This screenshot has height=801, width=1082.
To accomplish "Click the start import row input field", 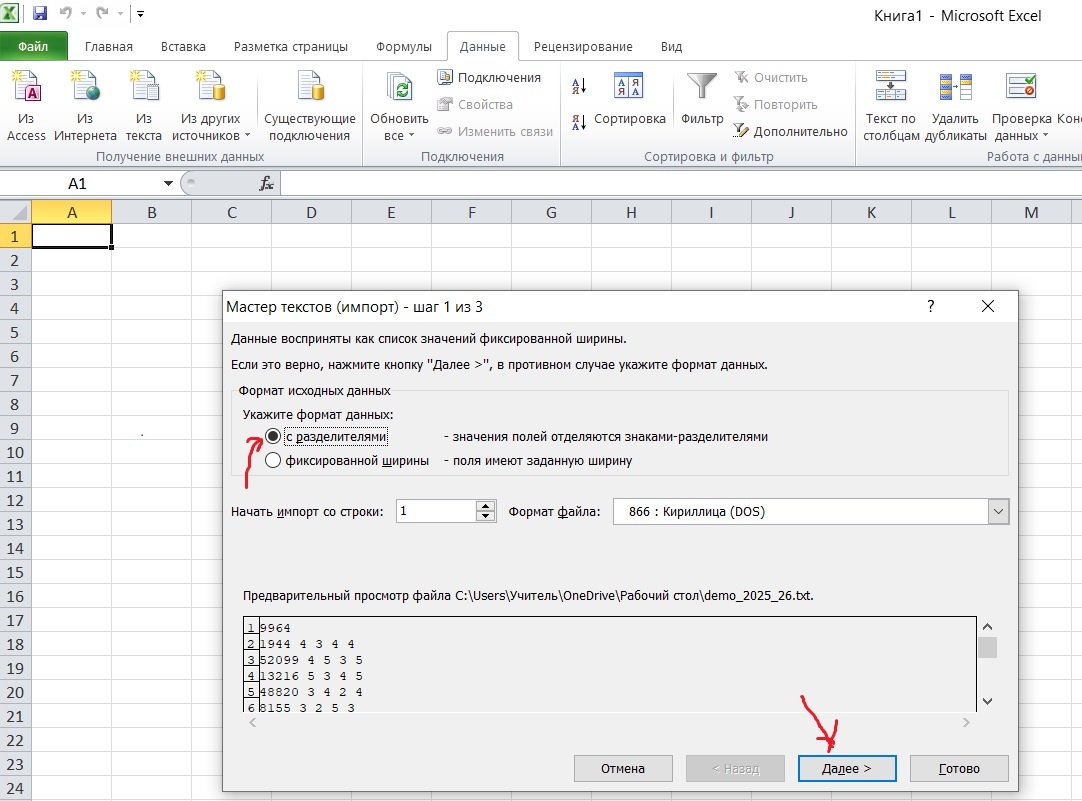I will [x=435, y=511].
